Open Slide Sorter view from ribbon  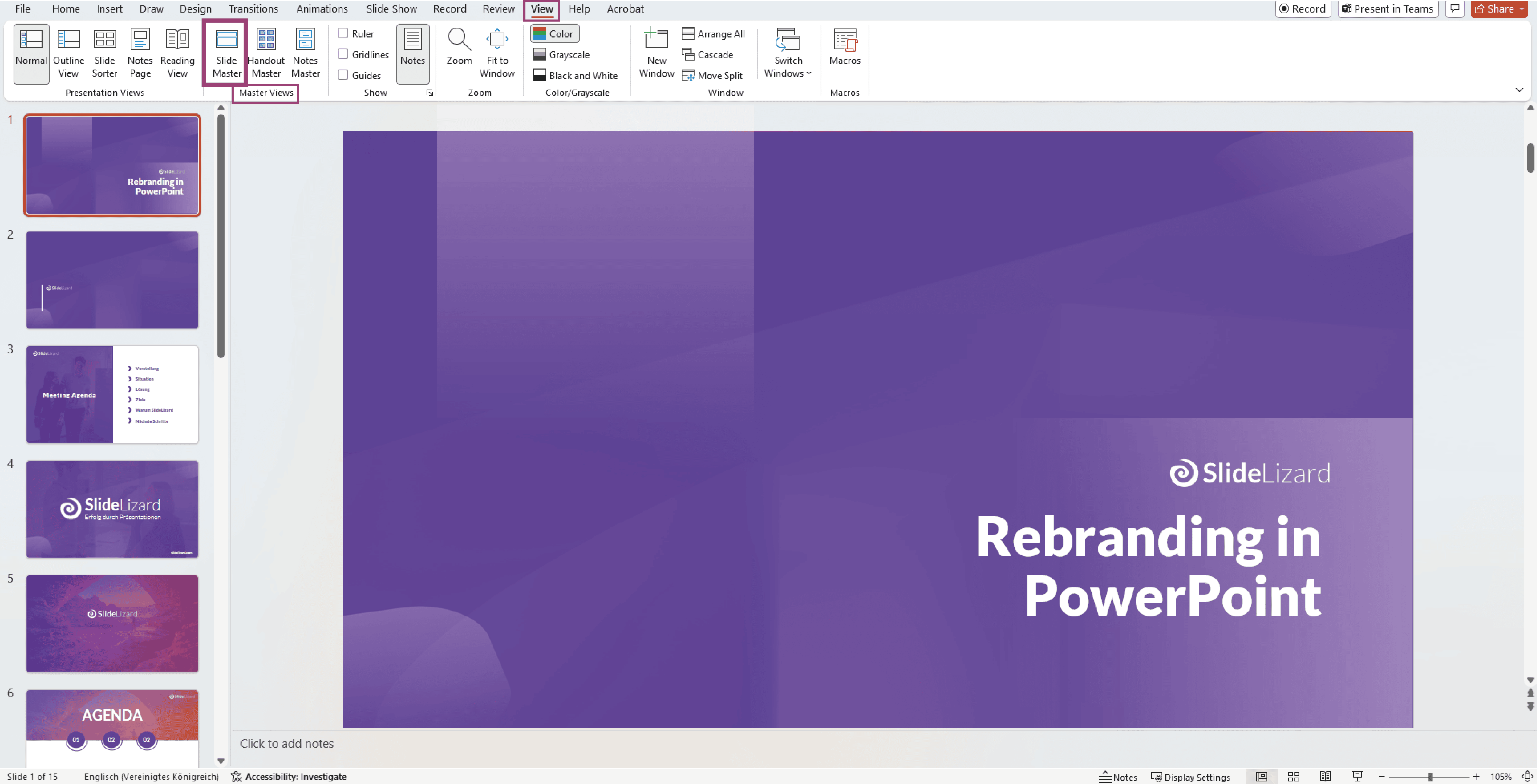click(104, 54)
